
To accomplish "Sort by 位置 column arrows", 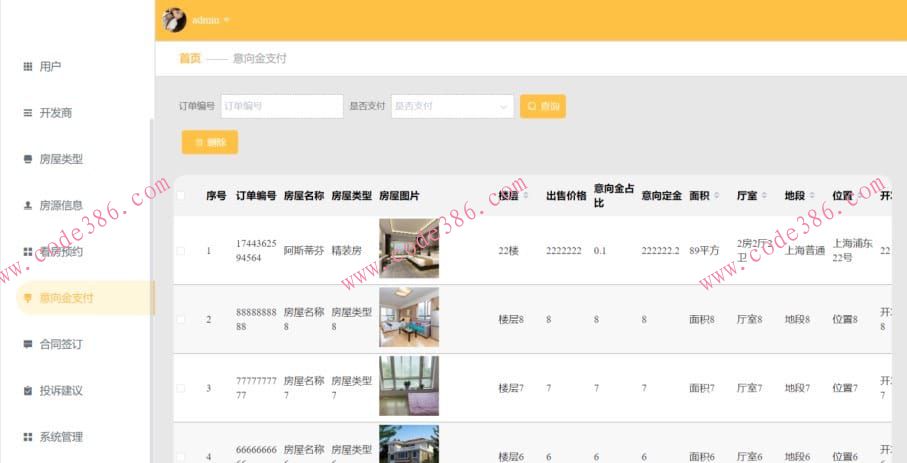I will pyautogui.click(x=860, y=196).
